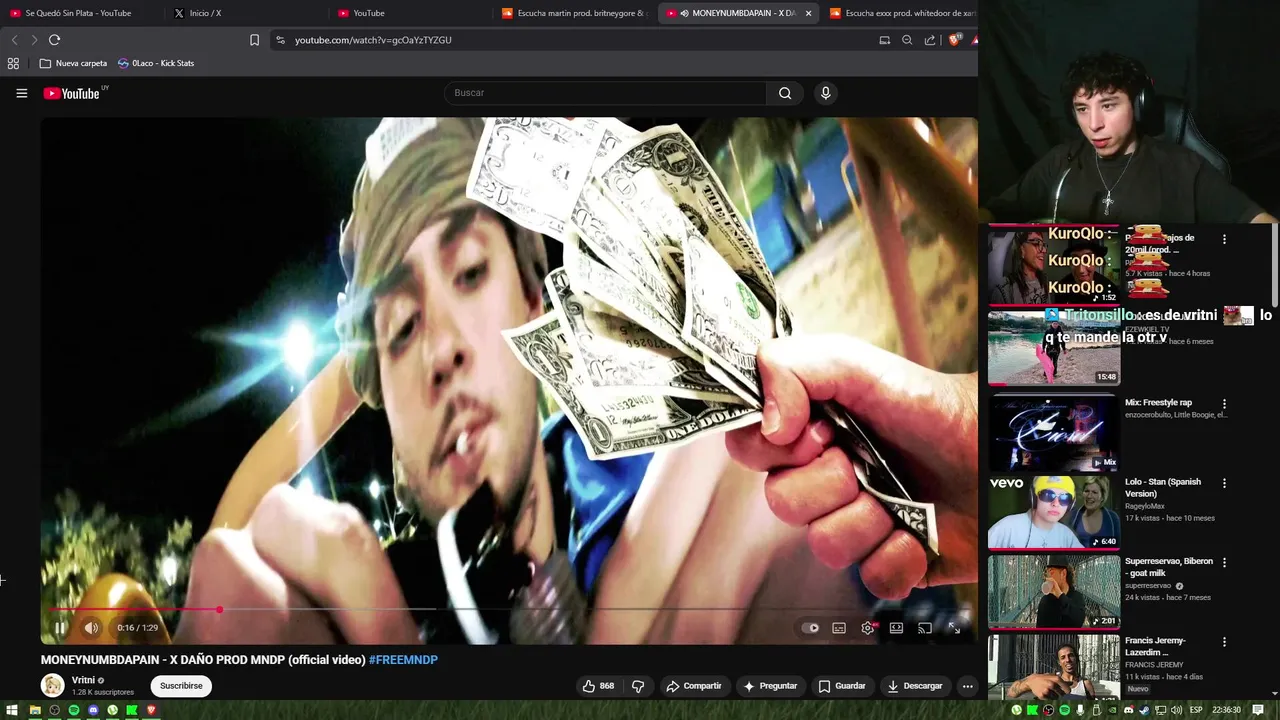
Task: Toggle subtitles in the video player
Action: point(839,628)
